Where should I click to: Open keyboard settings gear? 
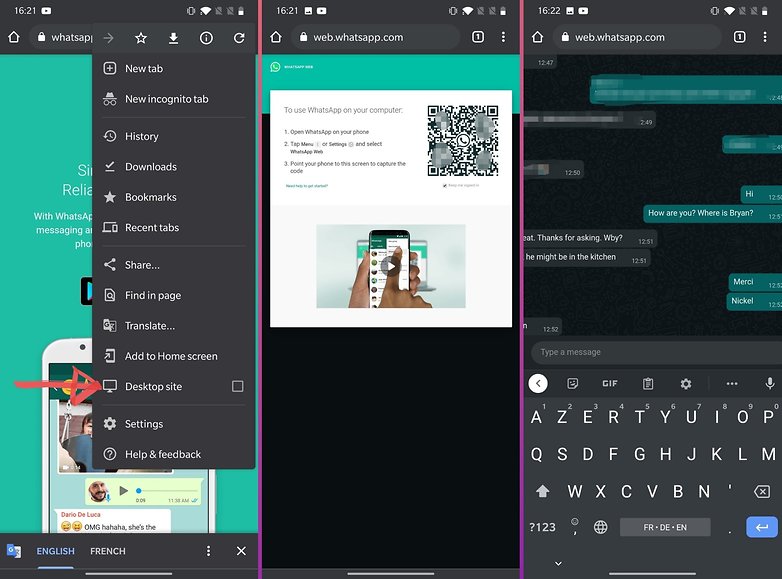click(686, 383)
